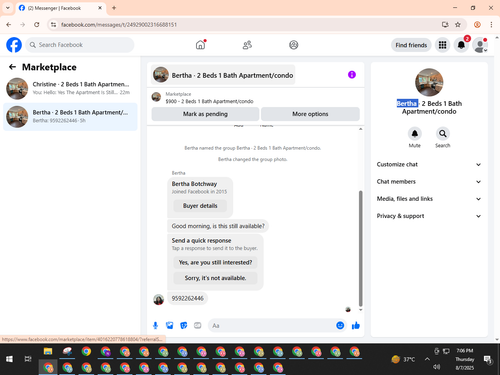Click the conversation header title Bertha
Image resolution: width=500 pixels, height=375 pixels.
tap(223, 75)
